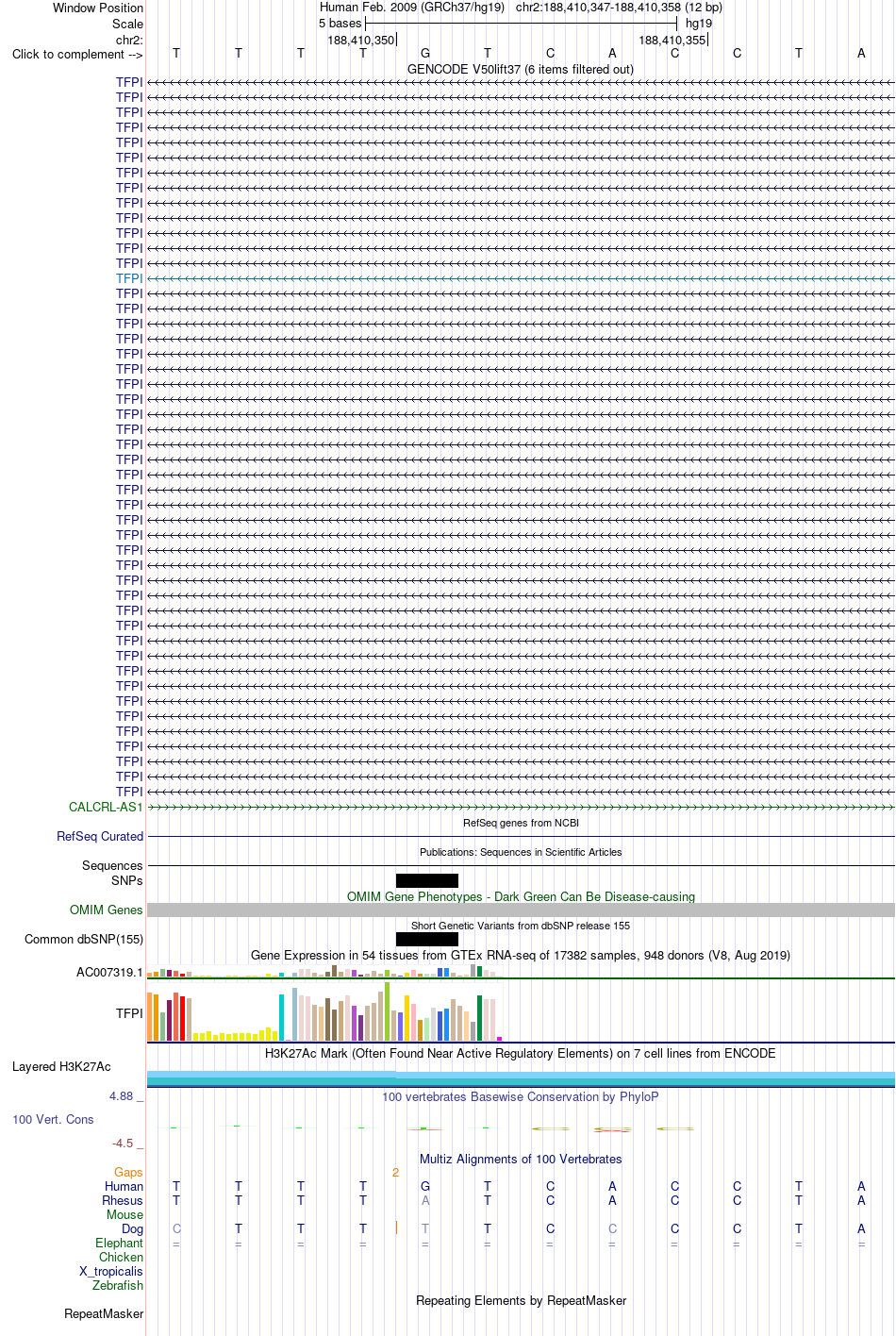Click the Gaps row label

128,1172
